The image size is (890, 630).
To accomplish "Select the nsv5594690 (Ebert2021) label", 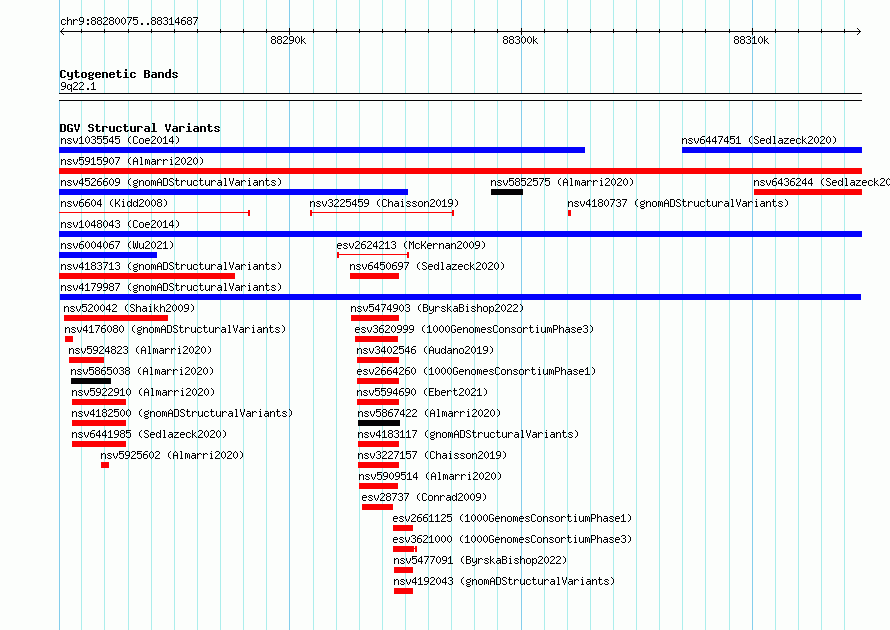I will click(x=422, y=392).
